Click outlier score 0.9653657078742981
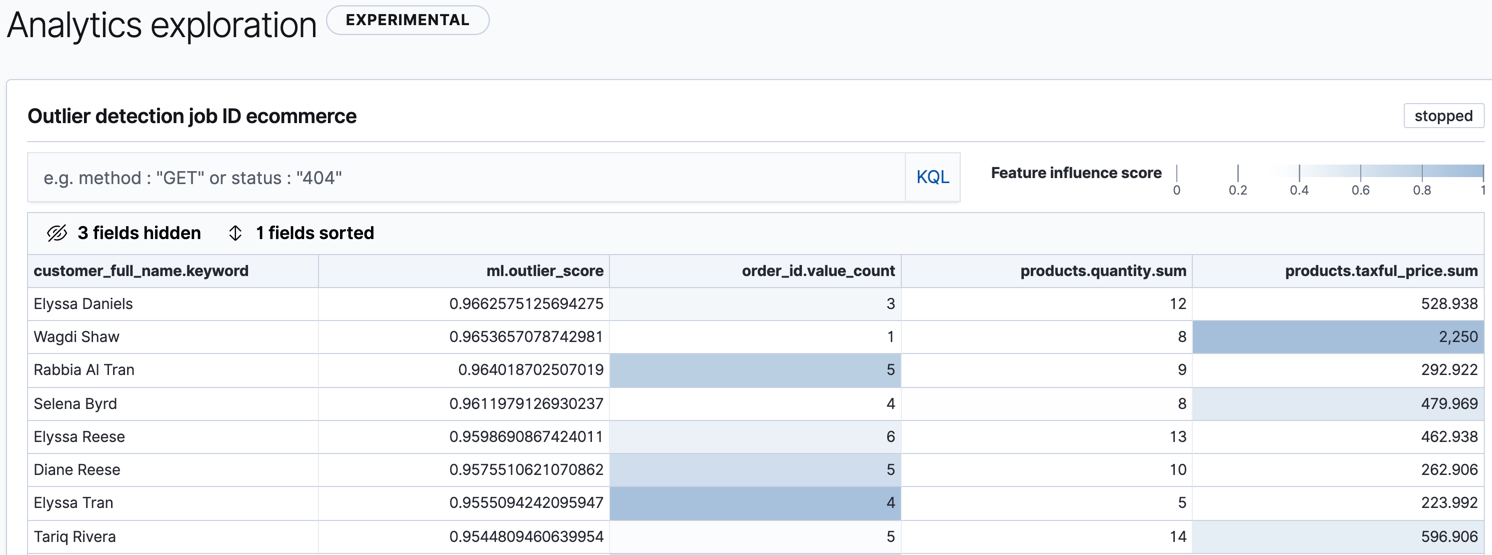The width and height of the screenshot is (1492, 555). point(464,337)
